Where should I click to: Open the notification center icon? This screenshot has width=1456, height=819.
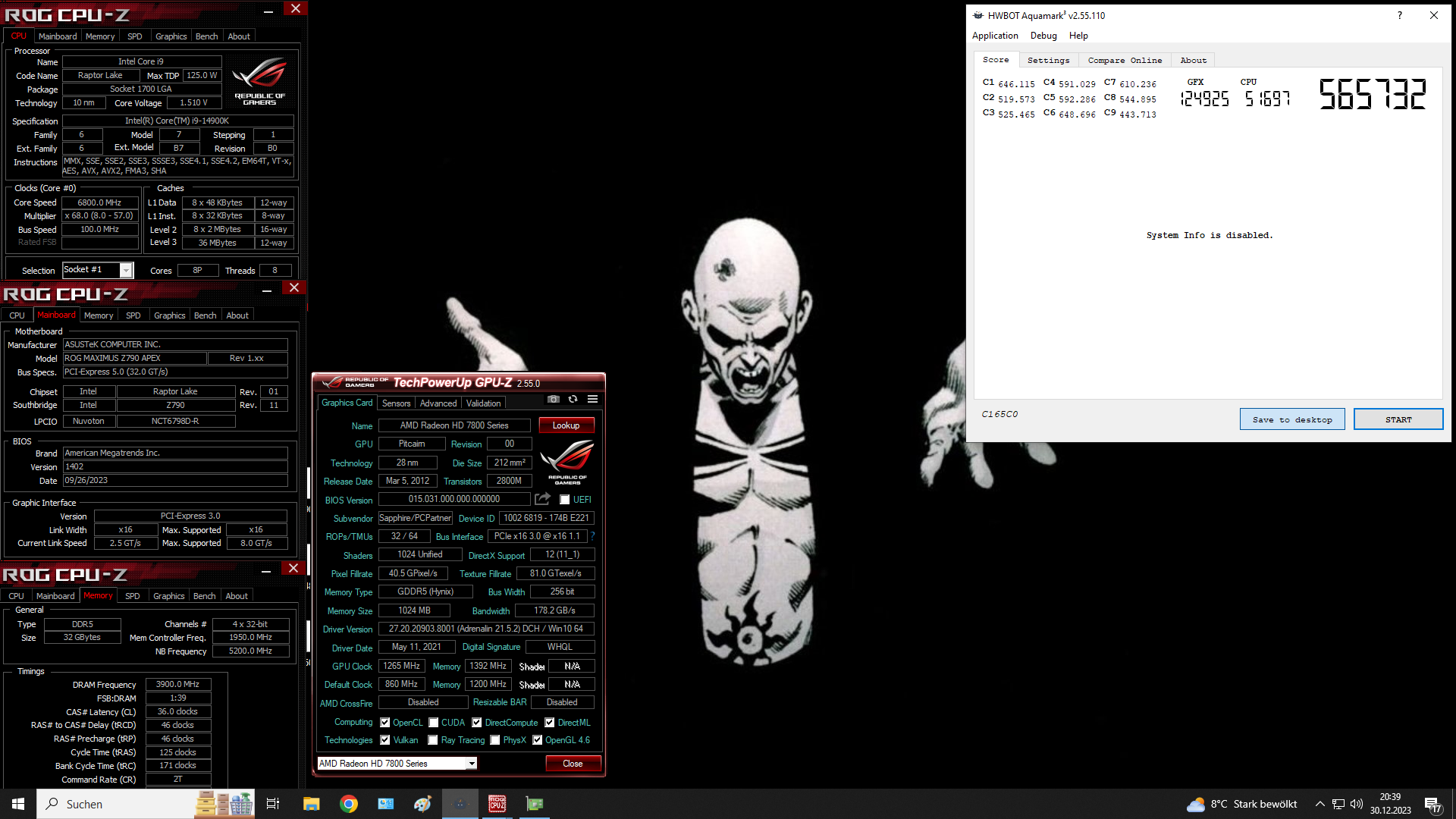tap(1433, 805)
